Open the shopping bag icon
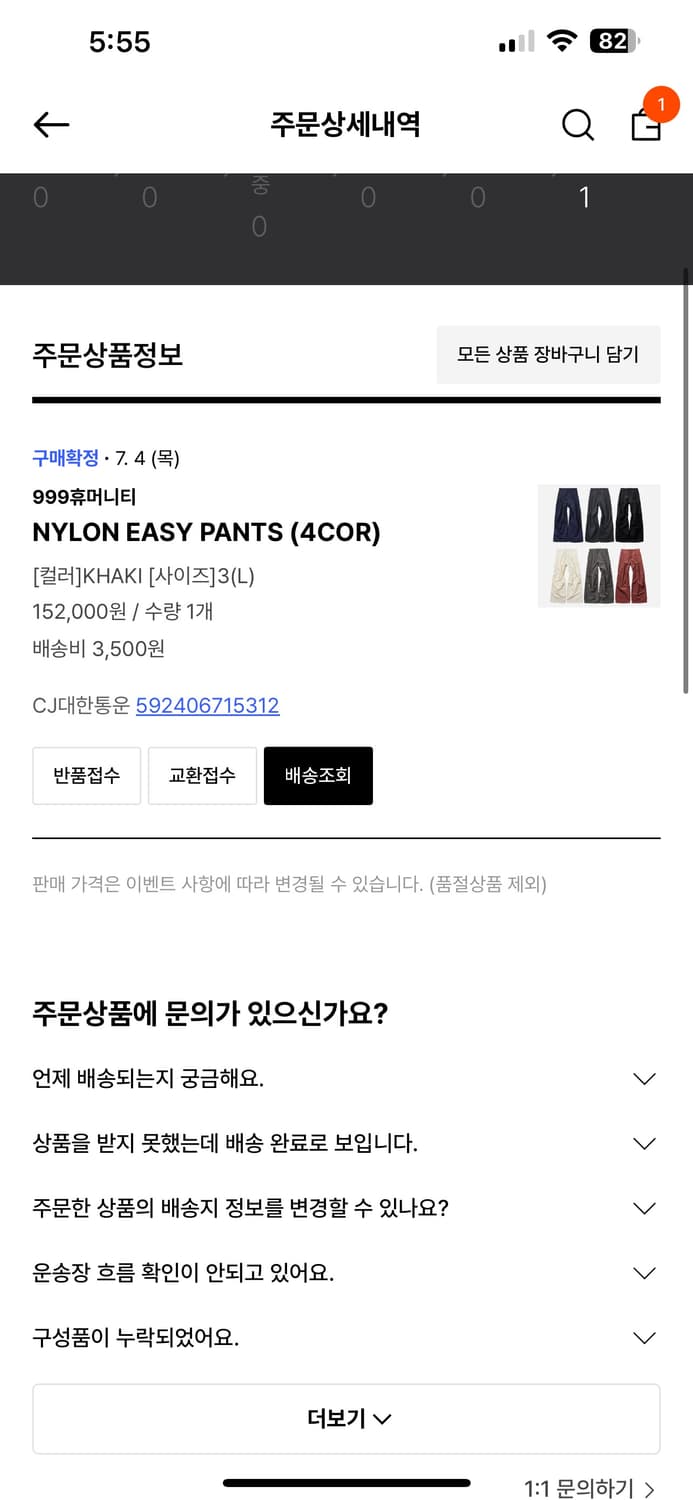The height and width of the screenshot is (1500, 693). 645,128
